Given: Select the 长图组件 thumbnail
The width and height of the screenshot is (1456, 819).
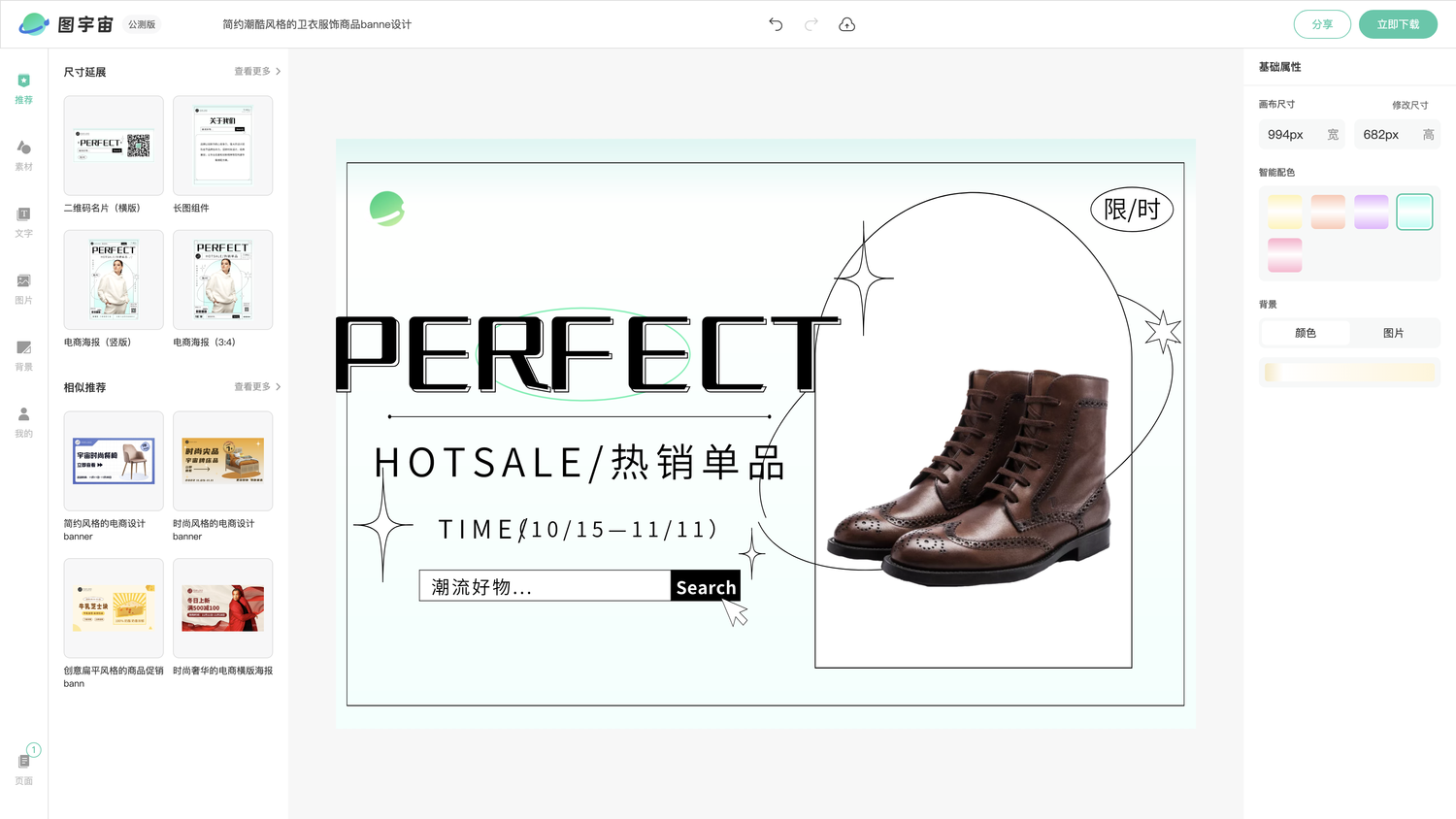Looking at the screenshot, I should [222, 146].
